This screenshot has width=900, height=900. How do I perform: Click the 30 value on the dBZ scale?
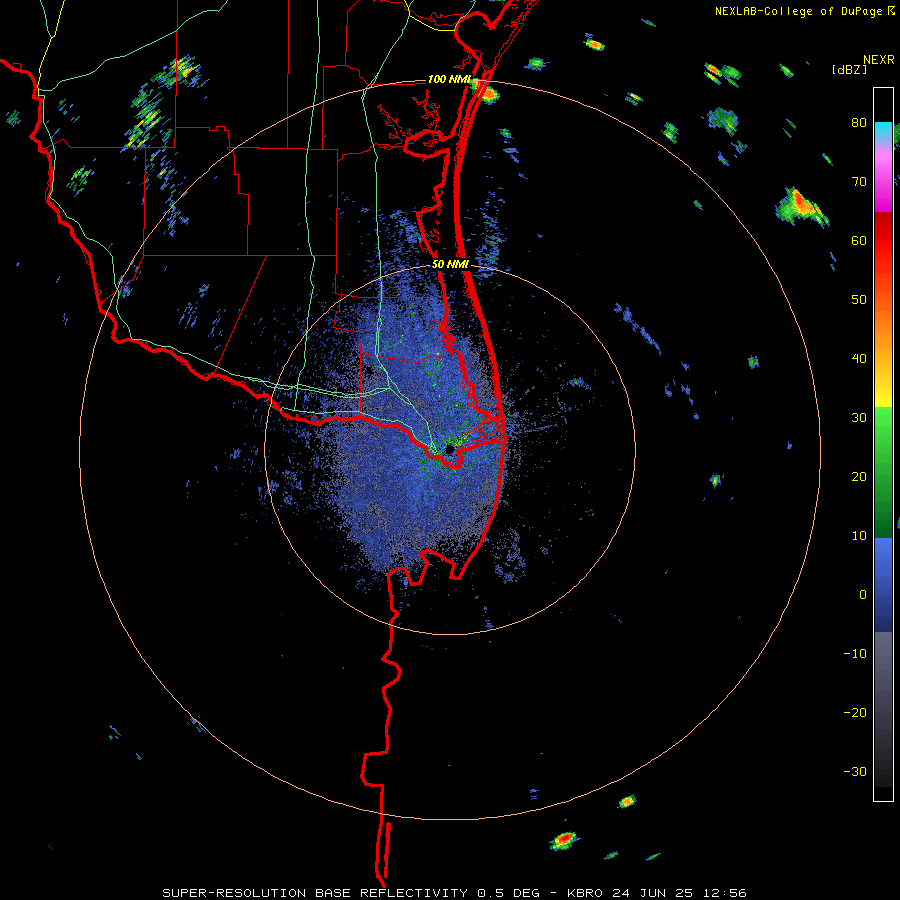pos(859,418)
